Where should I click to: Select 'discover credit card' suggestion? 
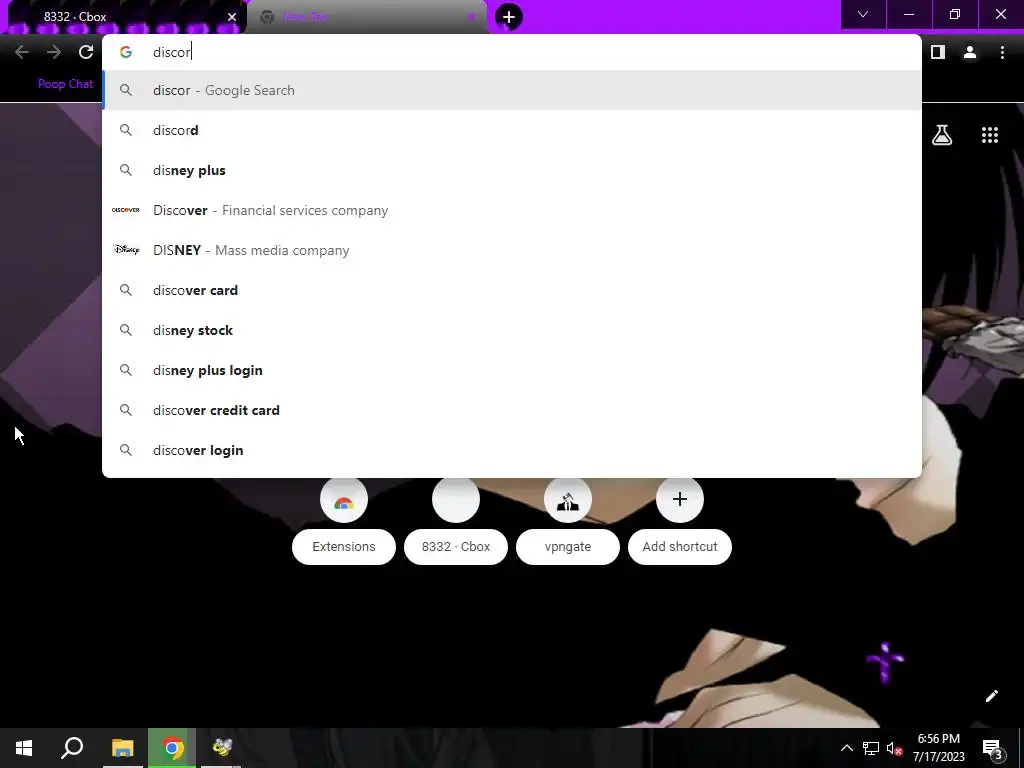[512, 410]
